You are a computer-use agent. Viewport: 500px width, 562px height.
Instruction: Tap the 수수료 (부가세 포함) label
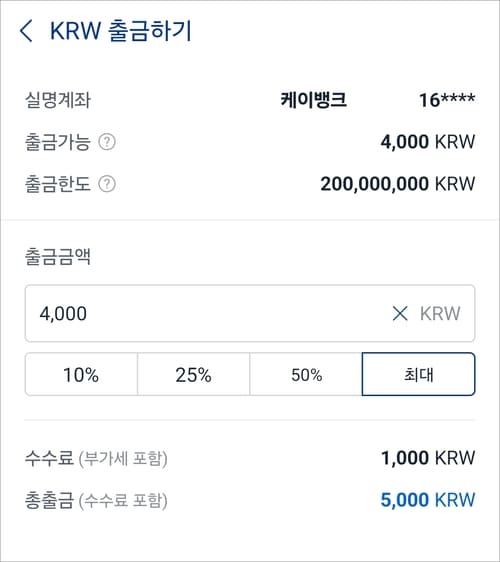pos(96,458)
